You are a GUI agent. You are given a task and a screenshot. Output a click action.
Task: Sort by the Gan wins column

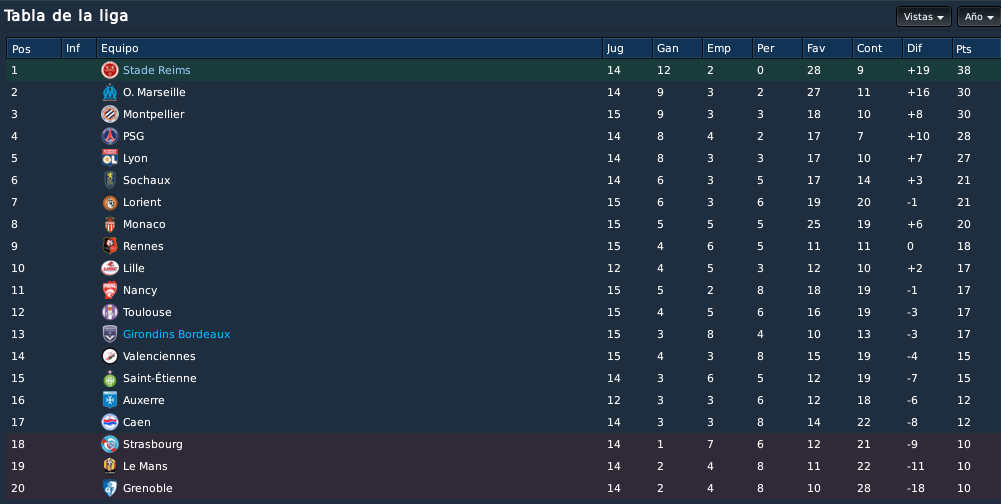click(x=677, y=49)
